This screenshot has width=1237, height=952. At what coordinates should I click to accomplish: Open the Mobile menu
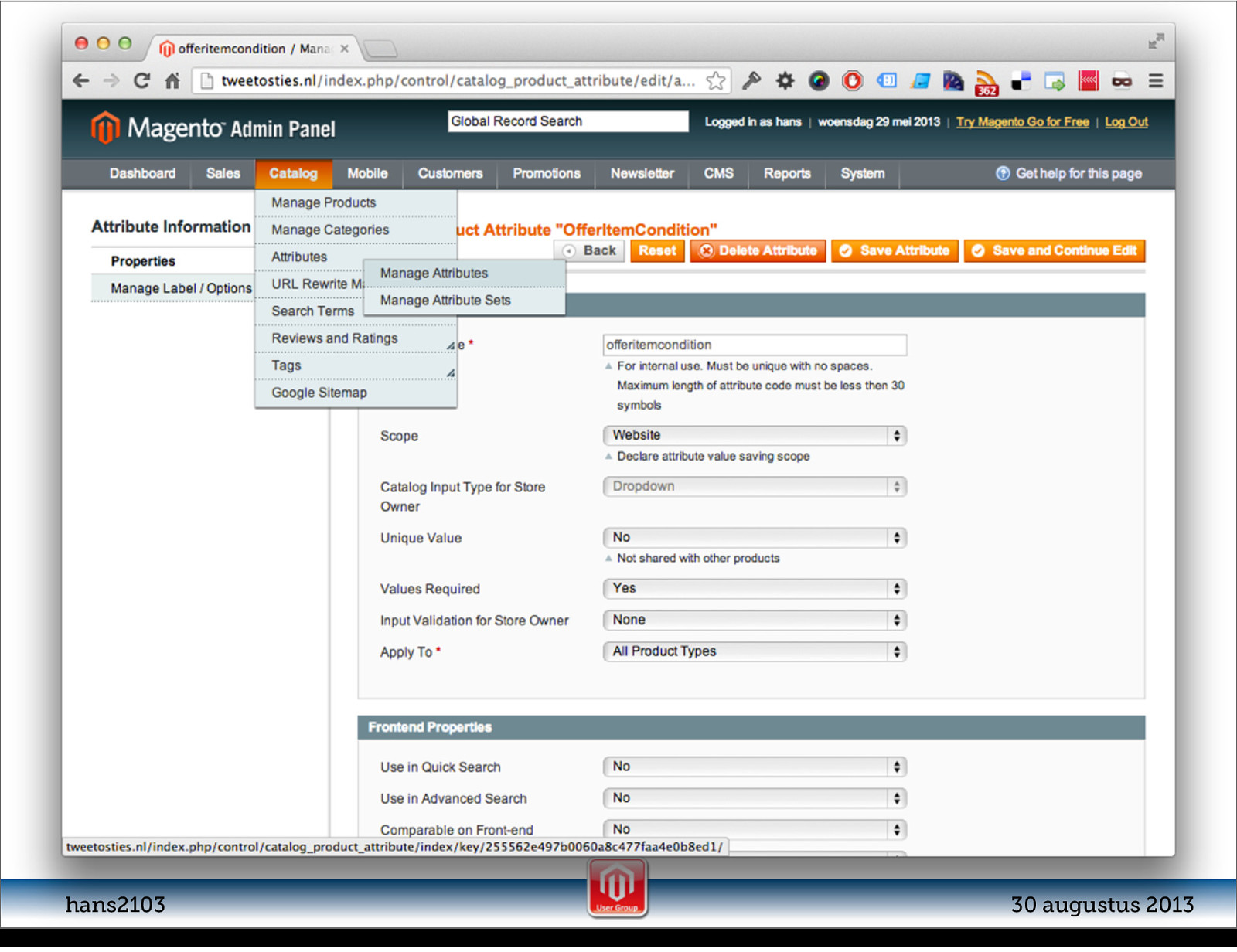tap(367, 173)
